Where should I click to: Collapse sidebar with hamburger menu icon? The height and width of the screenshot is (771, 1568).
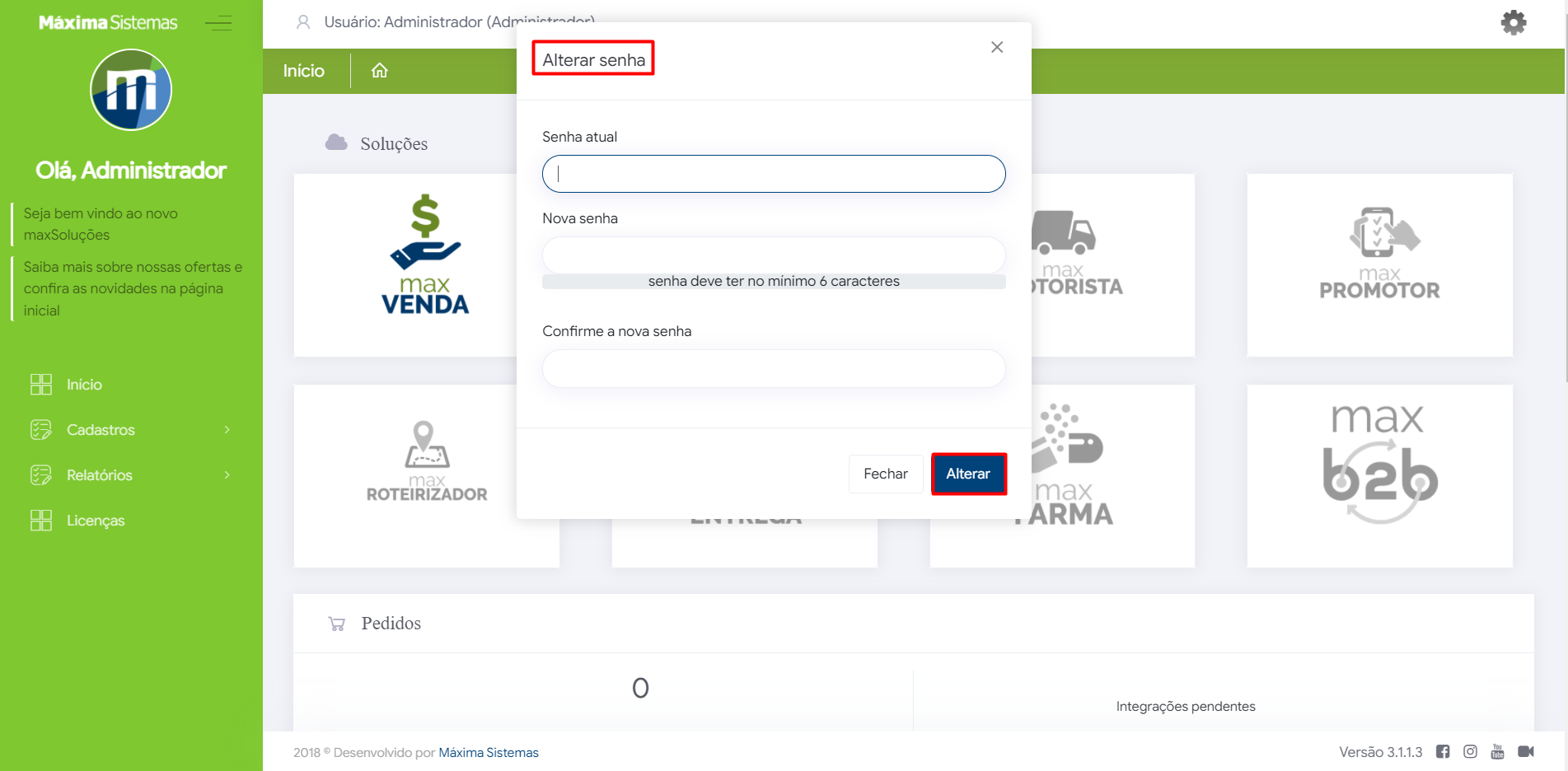[218, 23]
